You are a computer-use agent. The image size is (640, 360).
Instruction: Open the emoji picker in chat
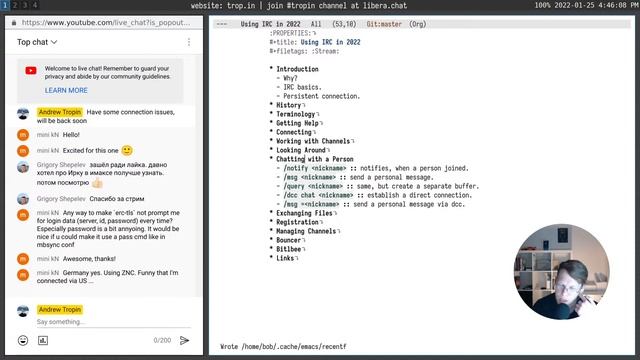click(x=23, y=340)
